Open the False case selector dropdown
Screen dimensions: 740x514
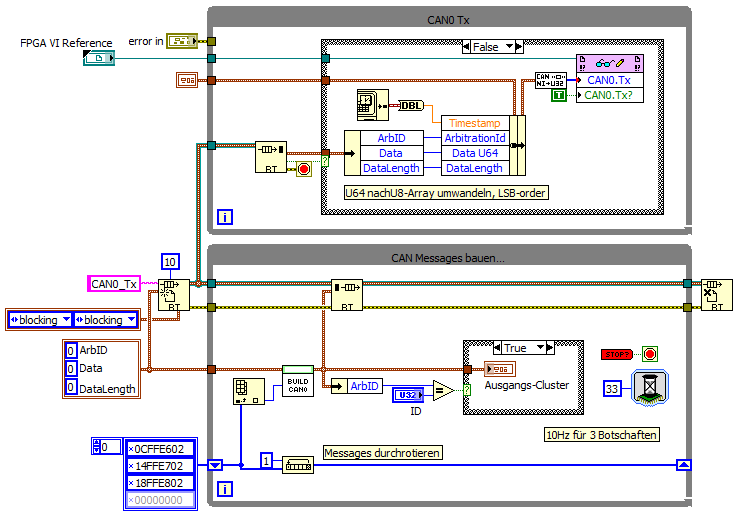tap(509, 46)
